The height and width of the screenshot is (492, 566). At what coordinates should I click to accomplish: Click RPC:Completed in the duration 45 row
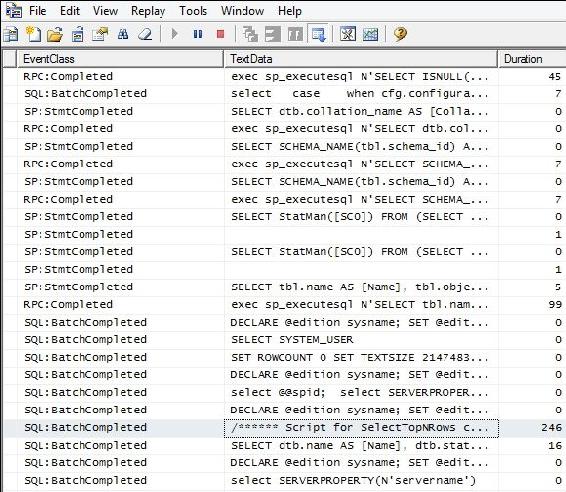tap(68, 77)
